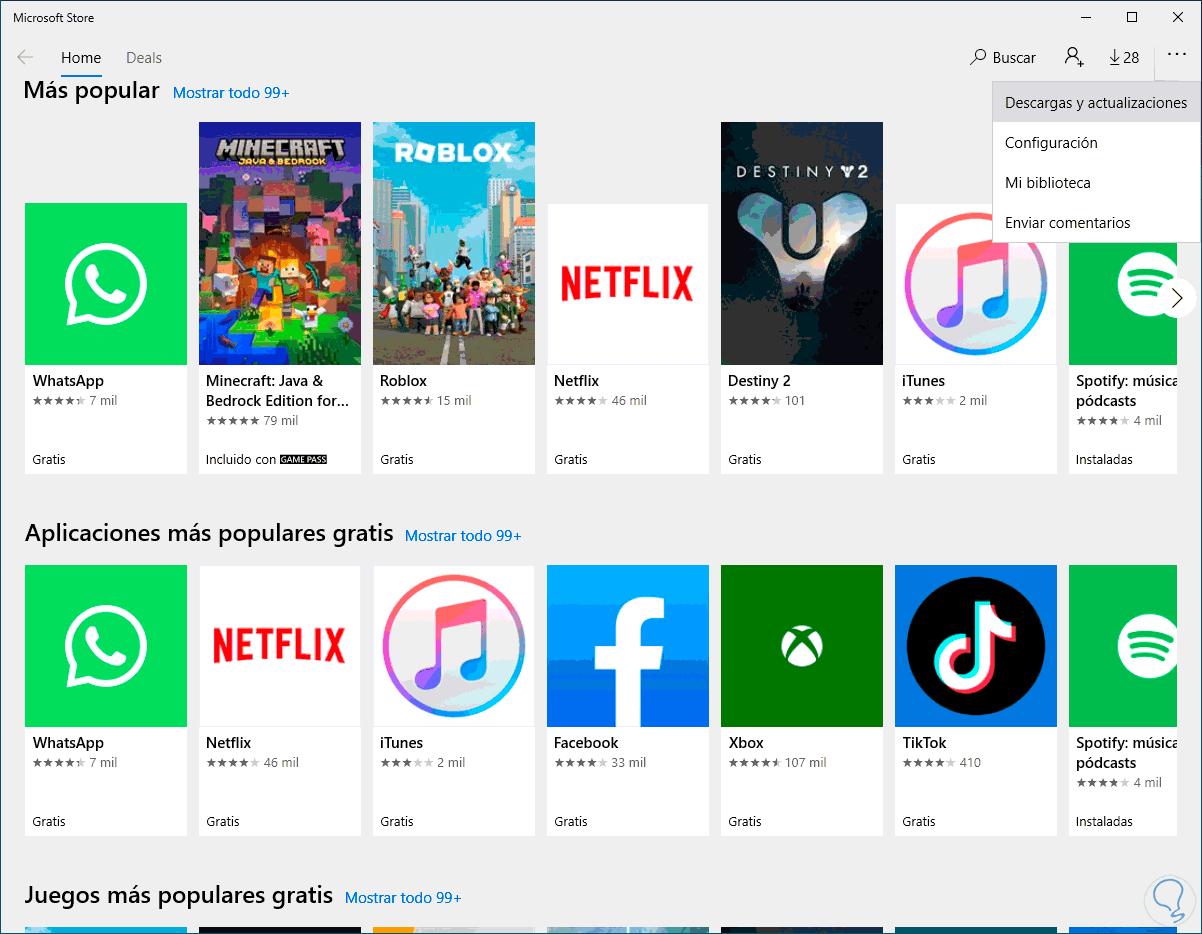Click the Más popular section heading
The height and width of the screenshot is (934, 1202).
pyautogui.click(x=92, y=91)
